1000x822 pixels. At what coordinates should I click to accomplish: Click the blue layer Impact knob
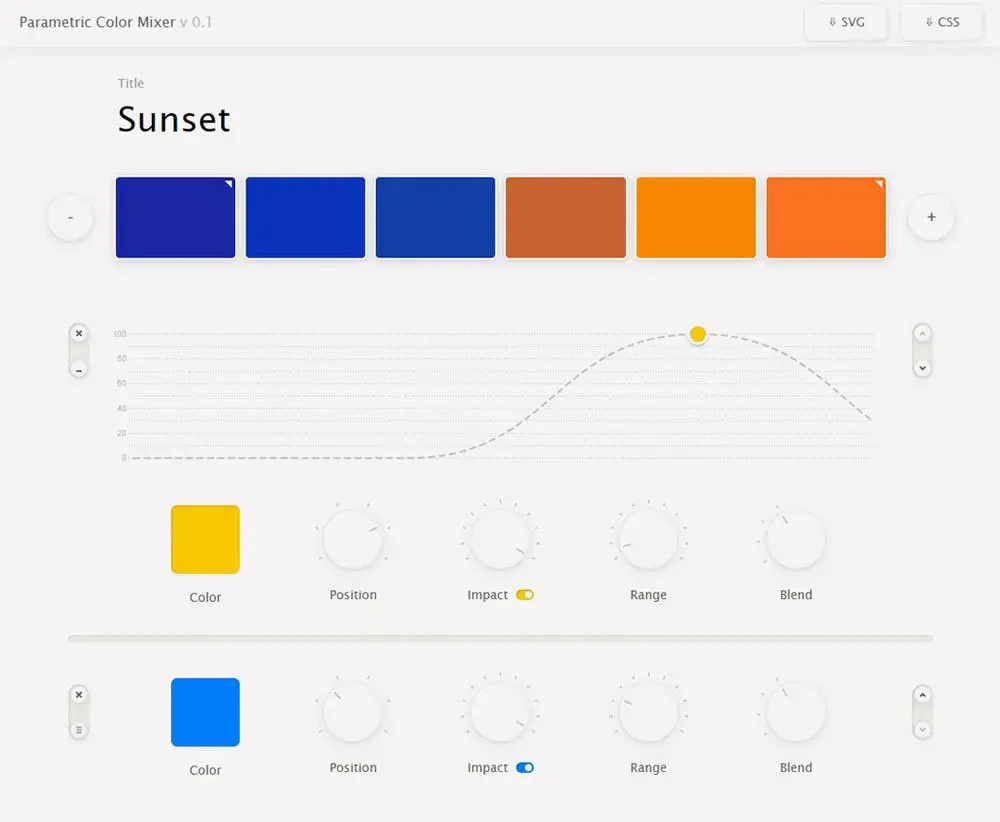click(x=501, y=712)
